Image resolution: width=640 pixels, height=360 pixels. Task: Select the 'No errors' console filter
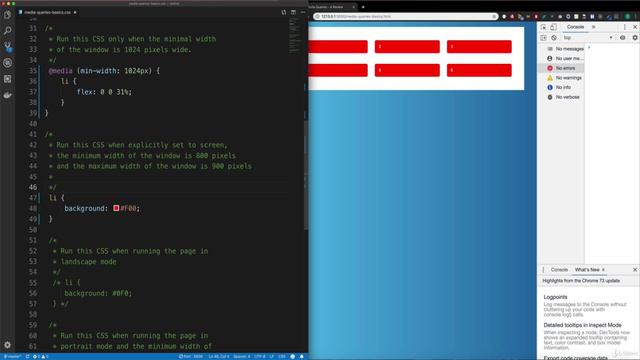[x=562, y=68]
